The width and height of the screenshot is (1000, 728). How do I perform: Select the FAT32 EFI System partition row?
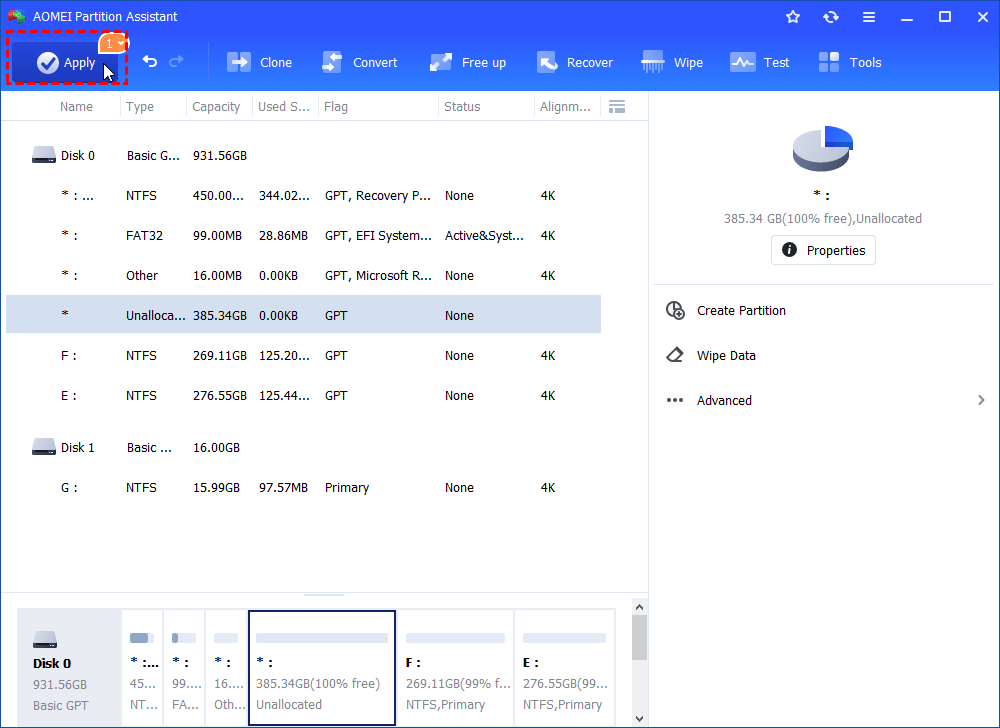[304, 236]
